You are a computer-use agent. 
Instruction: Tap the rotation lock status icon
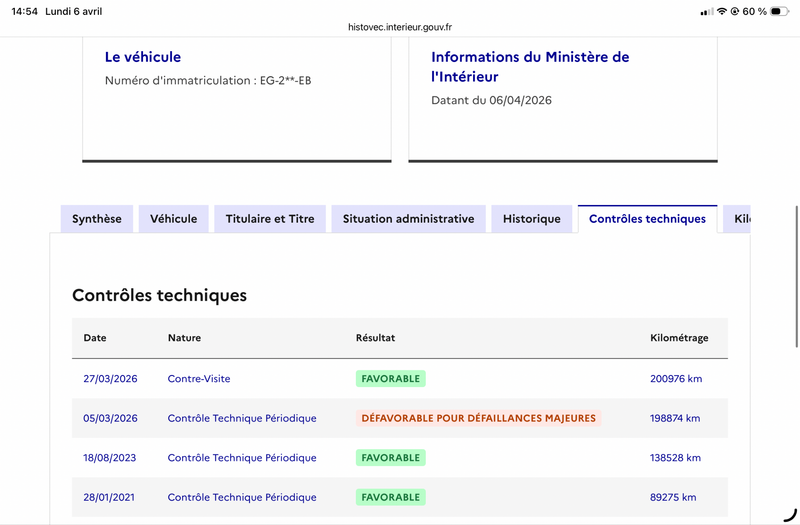[x=735, y=11]
